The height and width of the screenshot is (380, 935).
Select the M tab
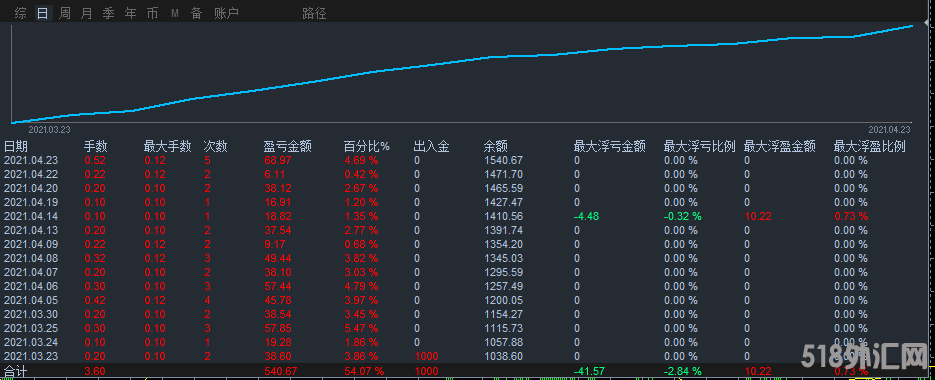coord(175,13)
